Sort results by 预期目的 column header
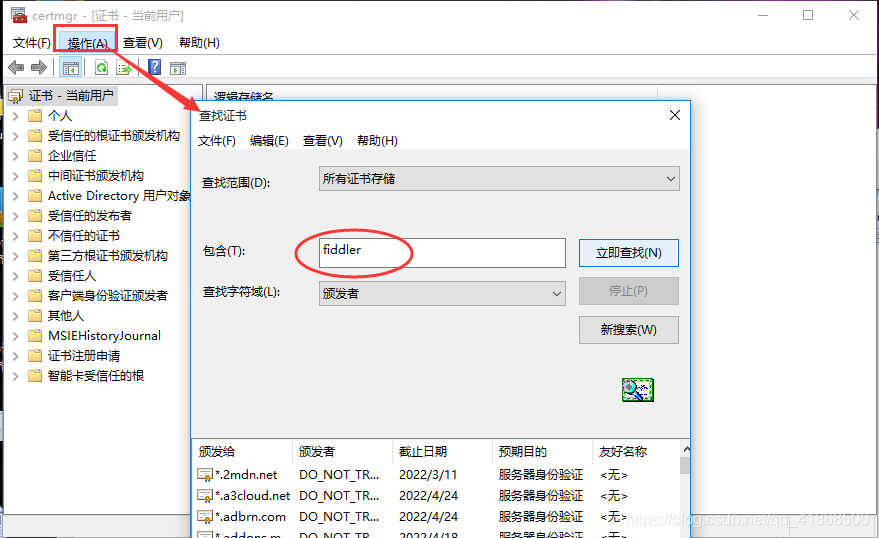The image size is (879, 538). 542,452
